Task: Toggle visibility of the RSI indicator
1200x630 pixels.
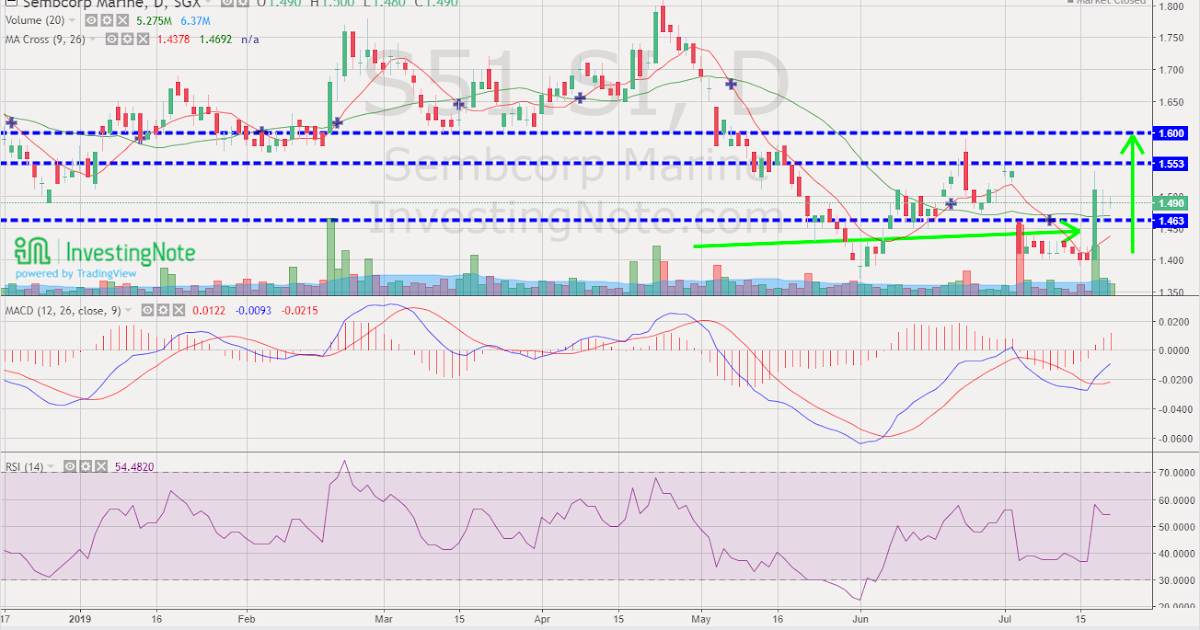Action: click(x=70, y=466)
